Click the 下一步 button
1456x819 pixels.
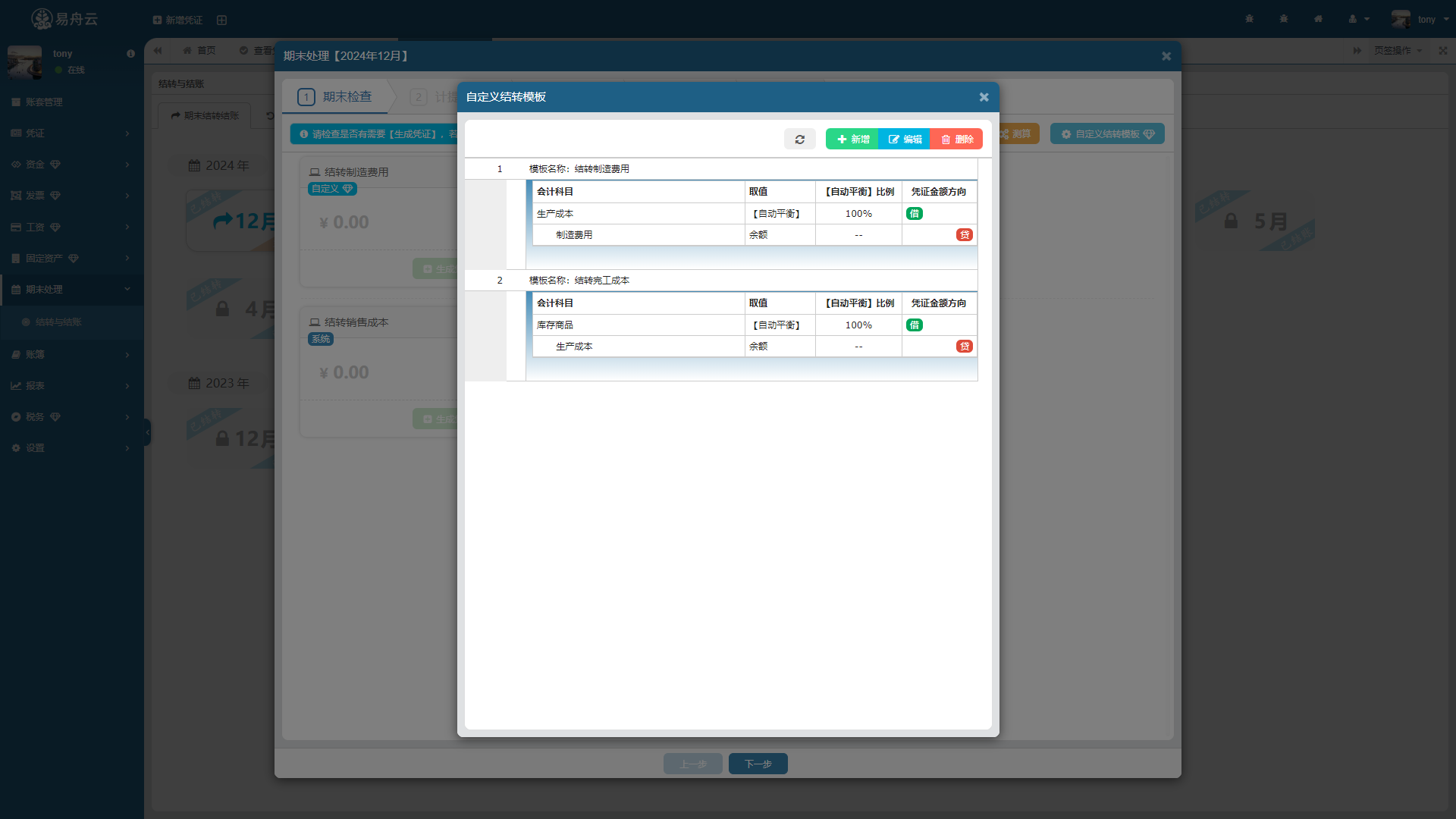pos(758,764)
